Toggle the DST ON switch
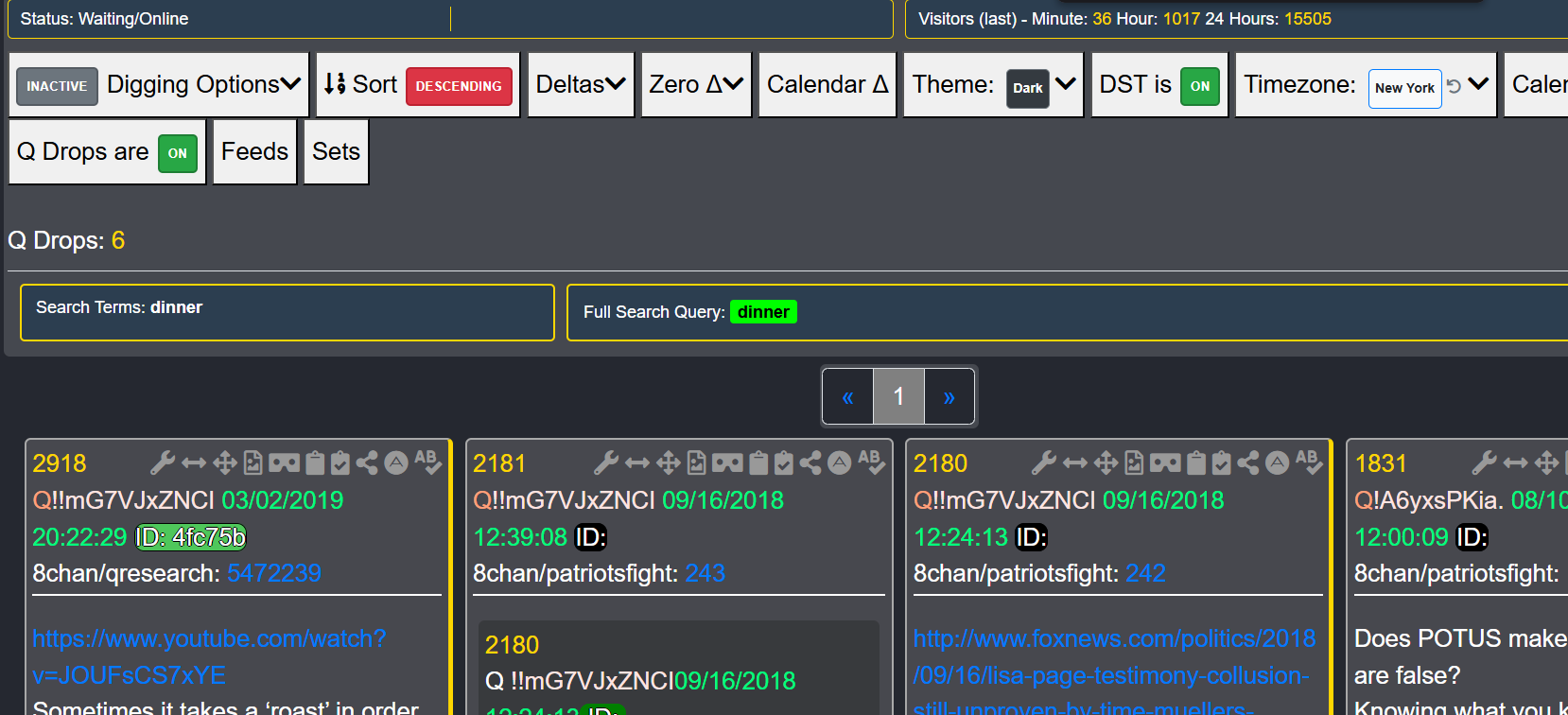 pos(1199,86)
